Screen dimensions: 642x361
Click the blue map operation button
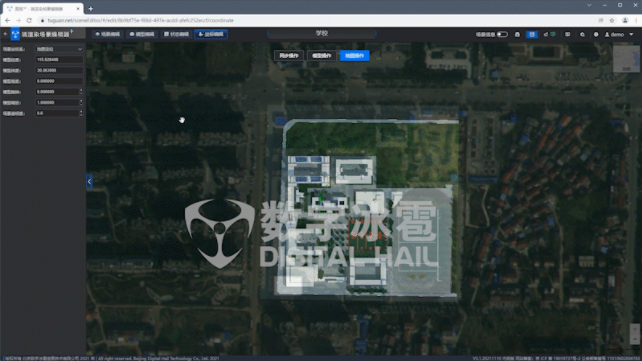[x=355, y=56]
